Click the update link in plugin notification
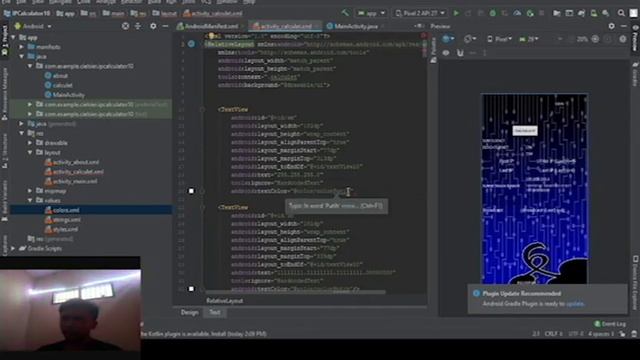The width and height of the screenshot is (640, 360). pos(575,304)
